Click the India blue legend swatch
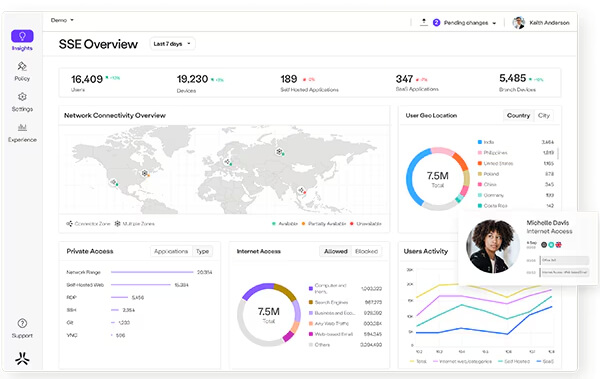This screenshot has width=600, height=379. [479, 142]
